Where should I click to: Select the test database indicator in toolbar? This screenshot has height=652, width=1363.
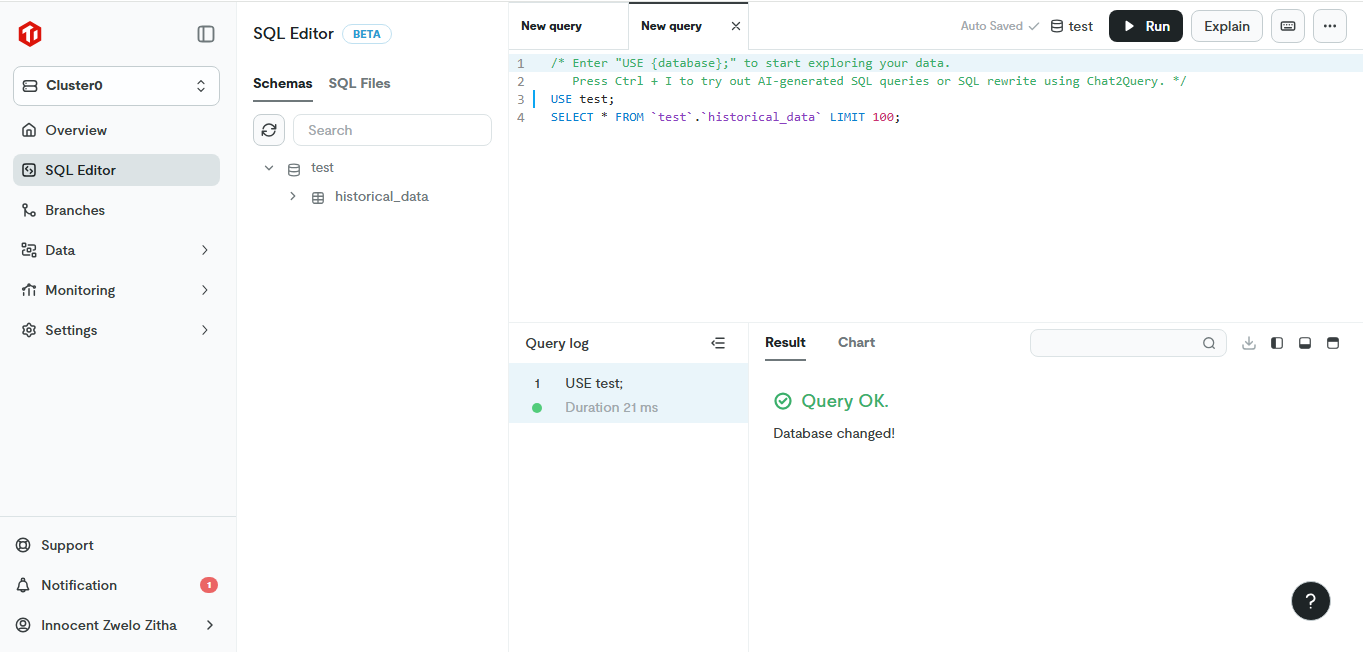[x=1072, y=26]
